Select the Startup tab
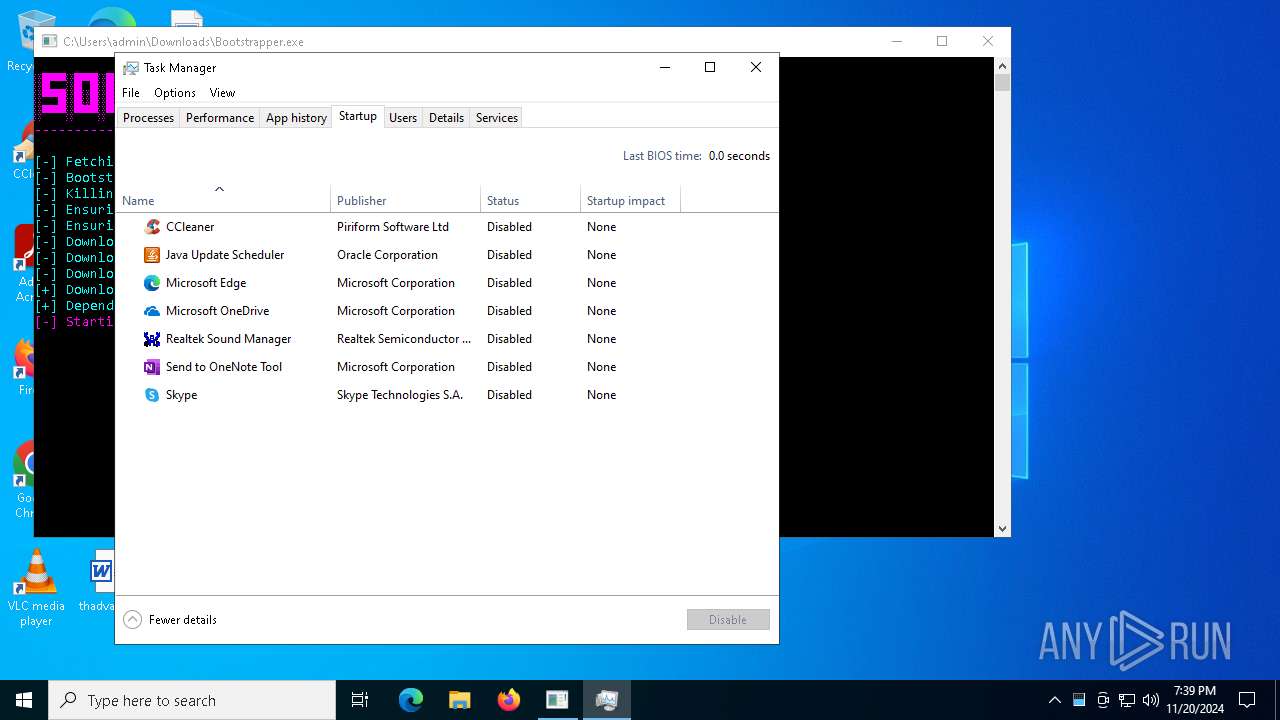The width and height of the screenshot is (1280, 720). coord(358,117)
